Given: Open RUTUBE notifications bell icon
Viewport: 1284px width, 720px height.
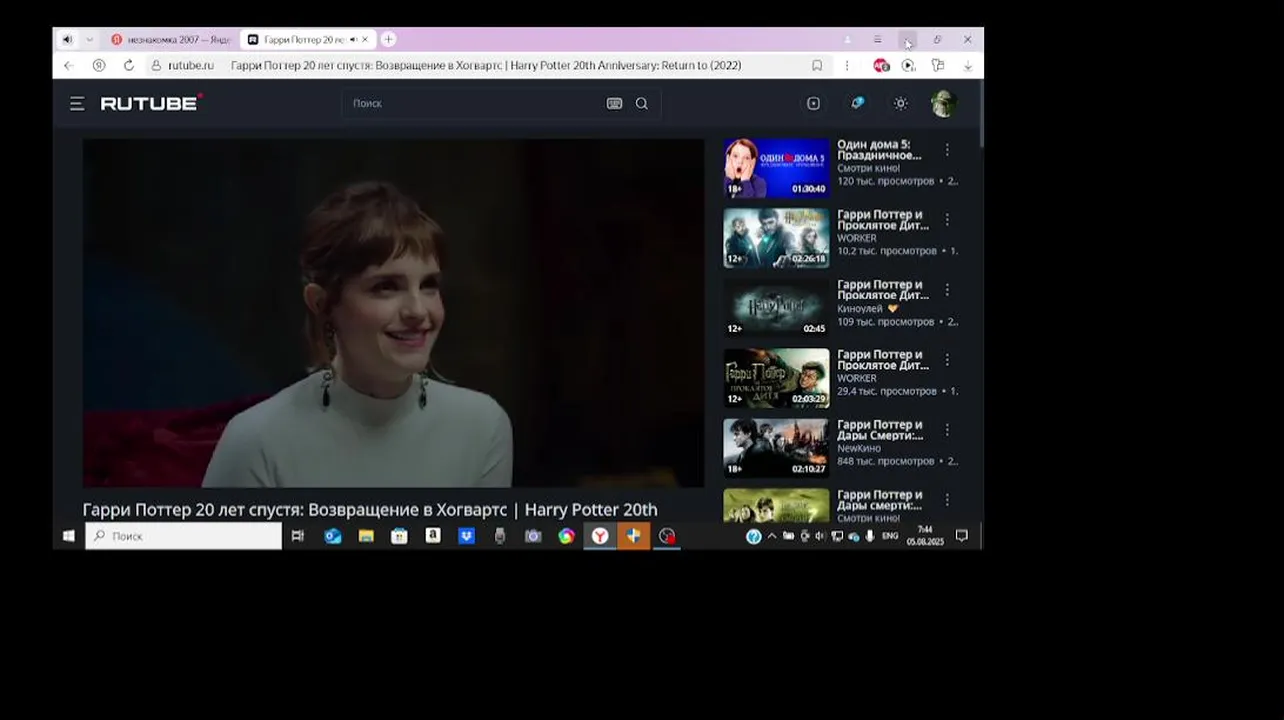Looking at the screenshot, I should (857, 103).
